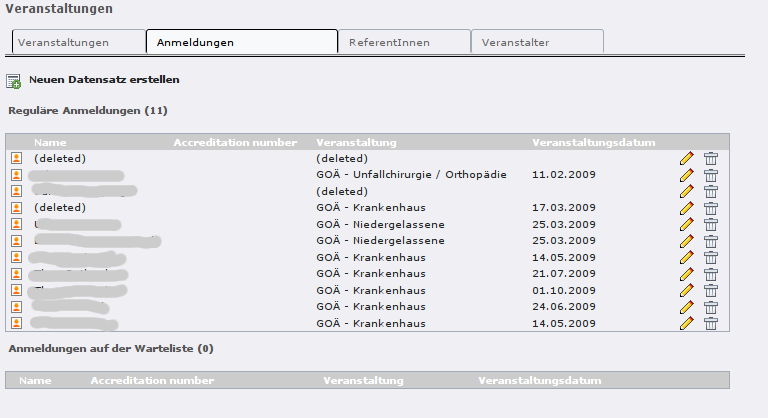The image size is (768, 418).
Task: Edit the 24.06.2009 Krankenhaus registration
Action: point(686,307)
